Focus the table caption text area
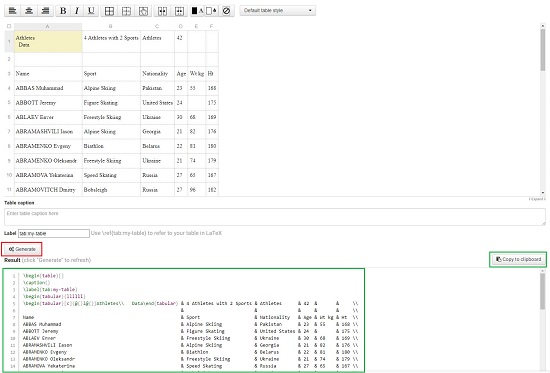550x373 pixels. [x=275, y=217]
